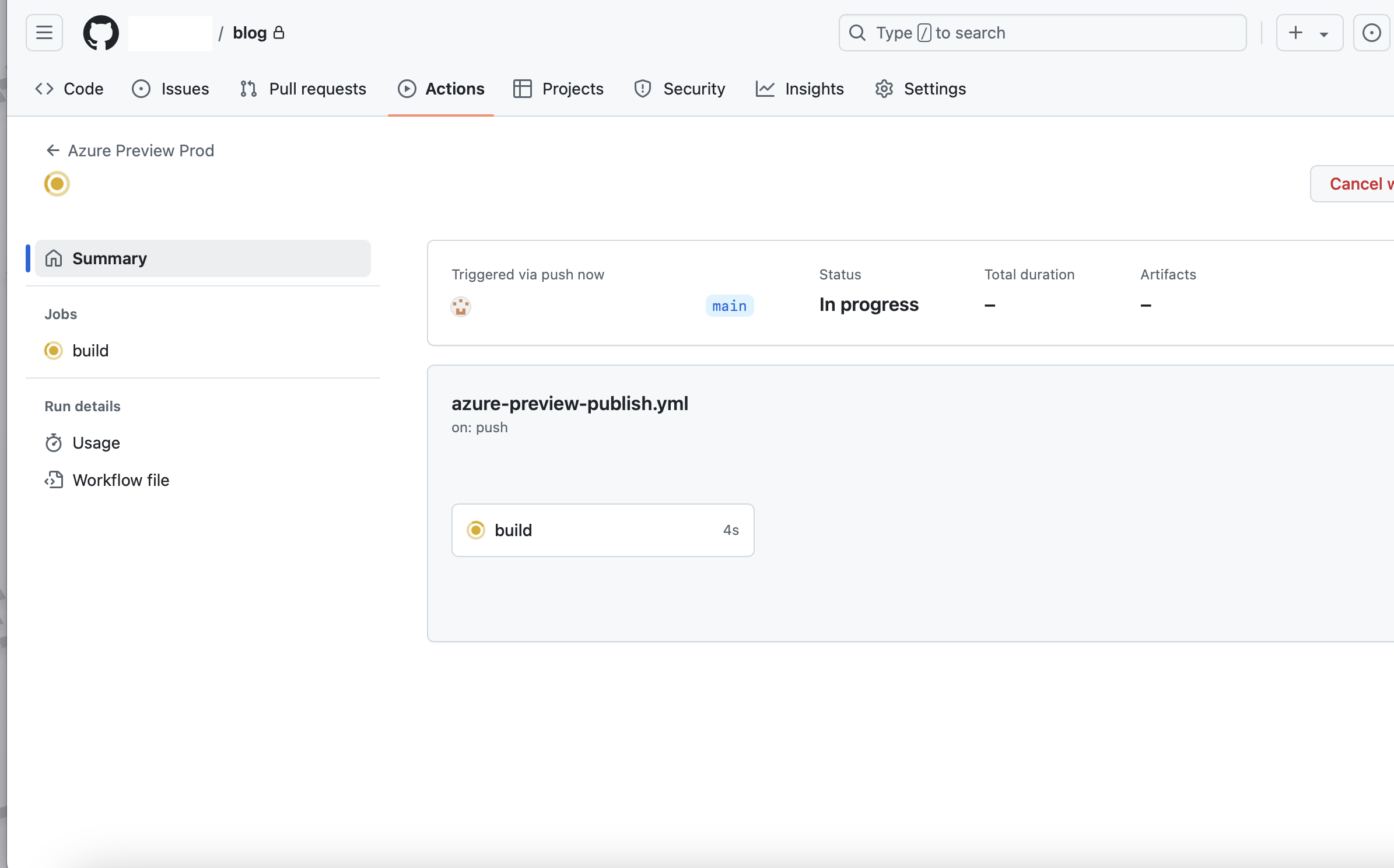
Task: Open the hamburger navigation menu
Action: (x=44, y=33)
